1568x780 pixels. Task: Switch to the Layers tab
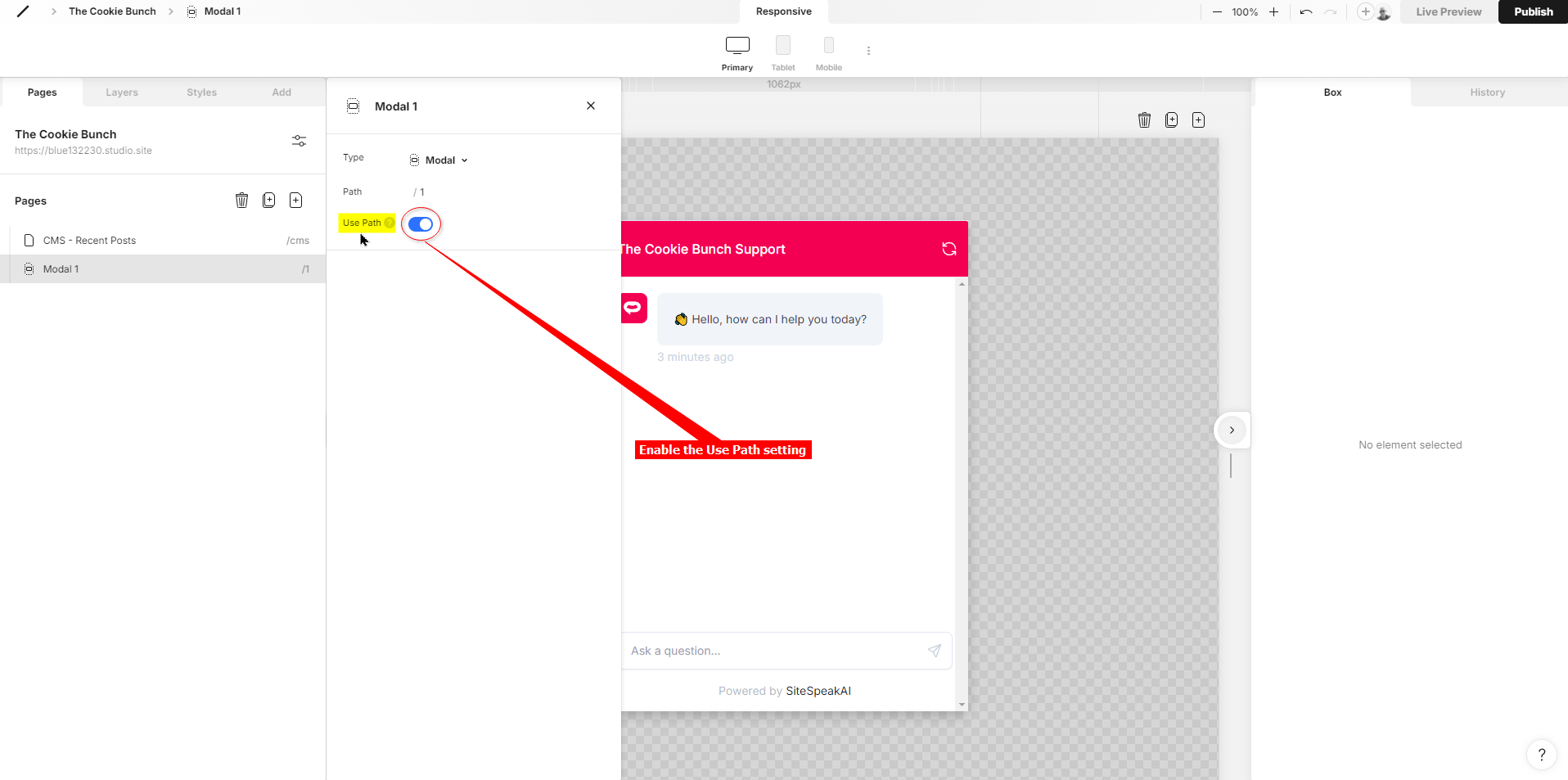(x=122, y=92)
